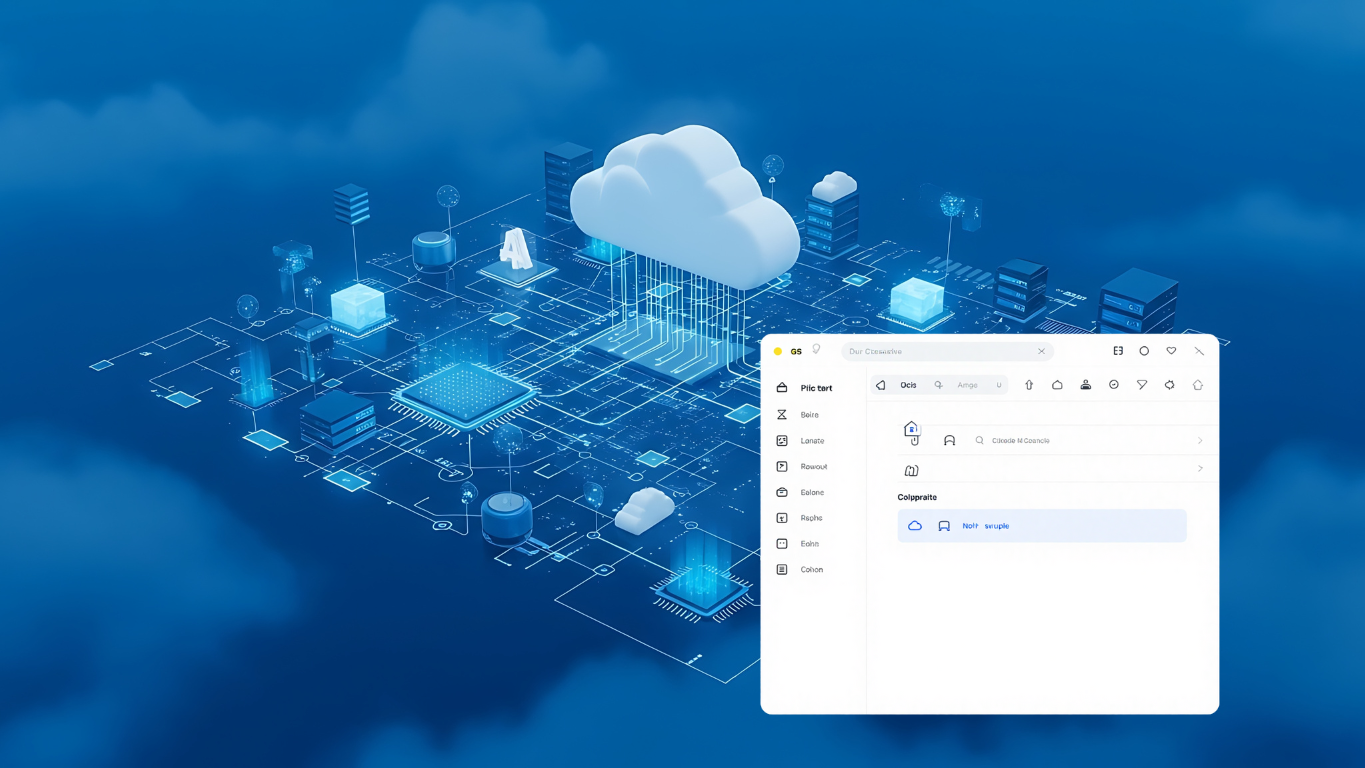This screenshot has height=768, width=1365.
Task: Click the split-panel icon in the title bar
Action: click(1118, 351)
